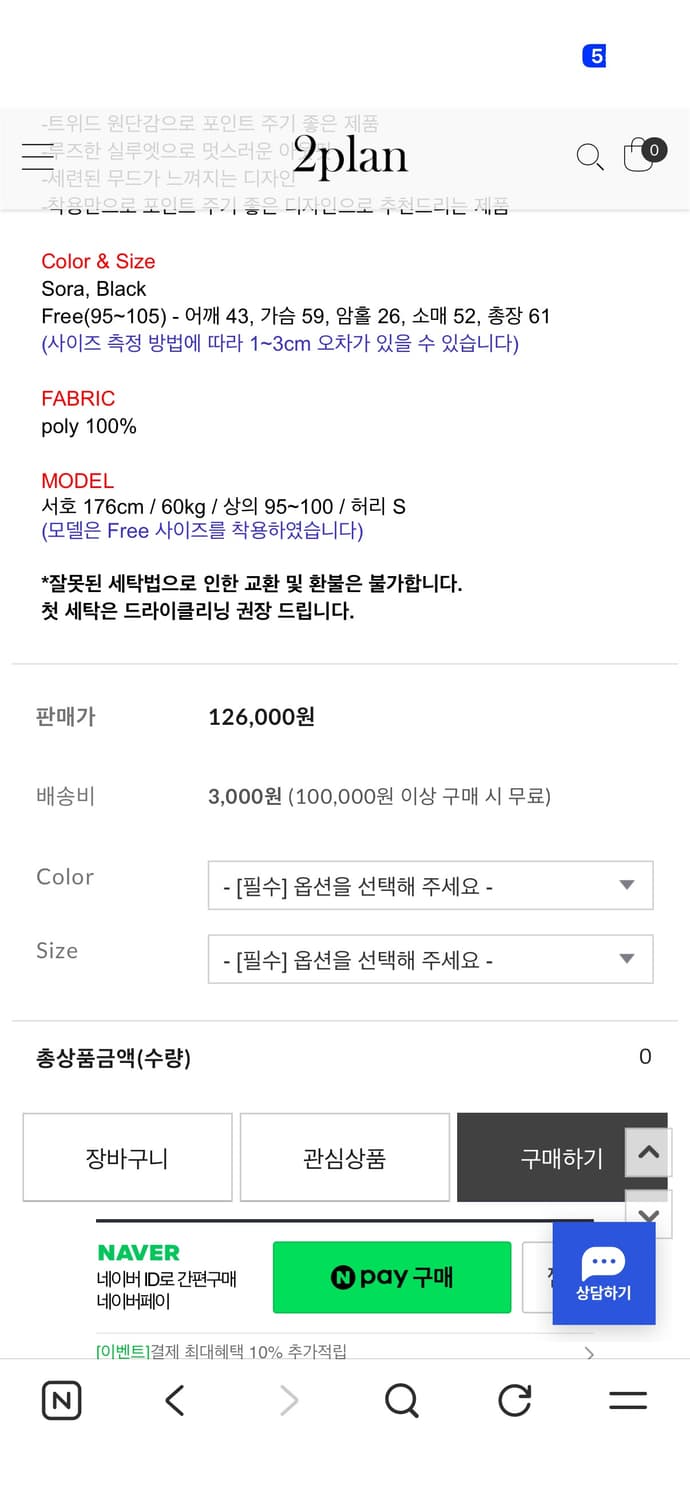
Task: Tap the back arrow in bottom navigation
Action: click(174, 1400)
